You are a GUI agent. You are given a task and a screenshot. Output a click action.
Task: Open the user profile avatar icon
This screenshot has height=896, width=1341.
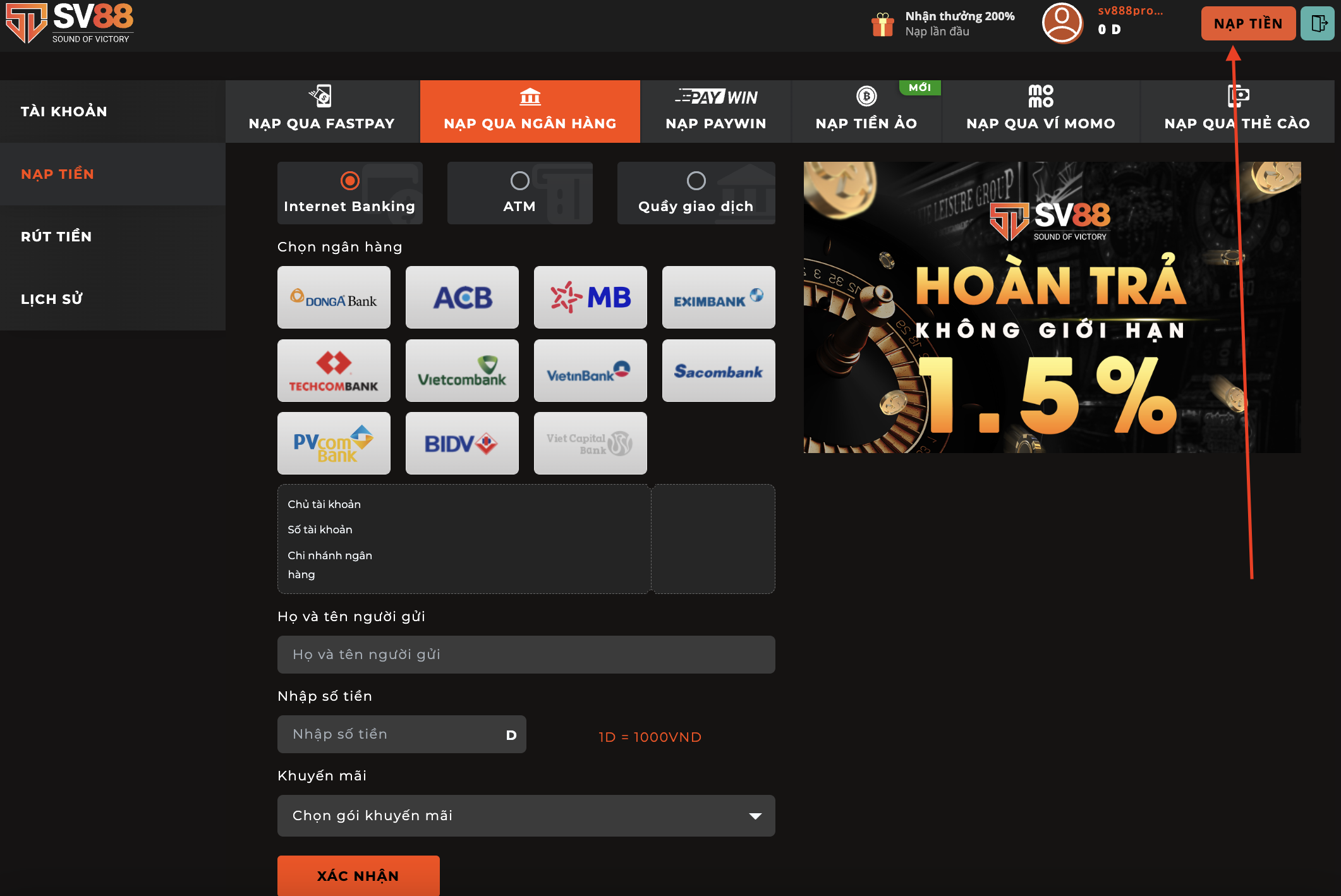click(1062, 23)
